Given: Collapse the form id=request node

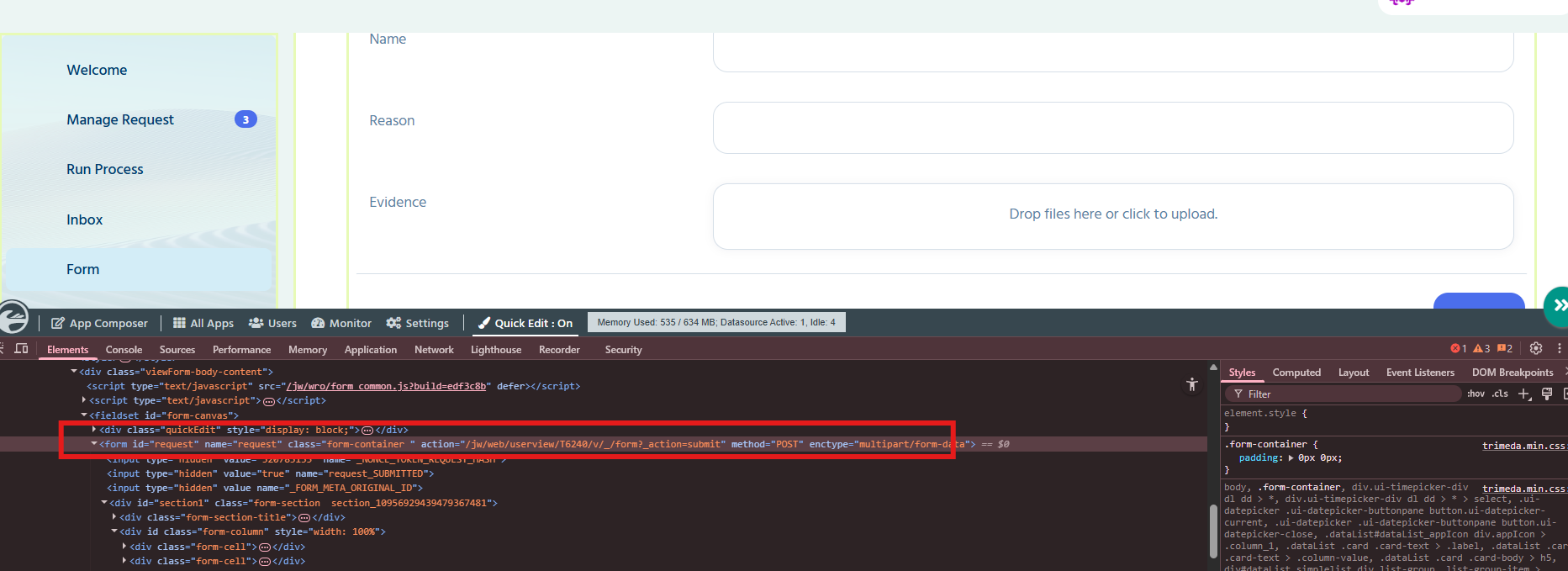Looking at the screenshot, I should point(94,443).
